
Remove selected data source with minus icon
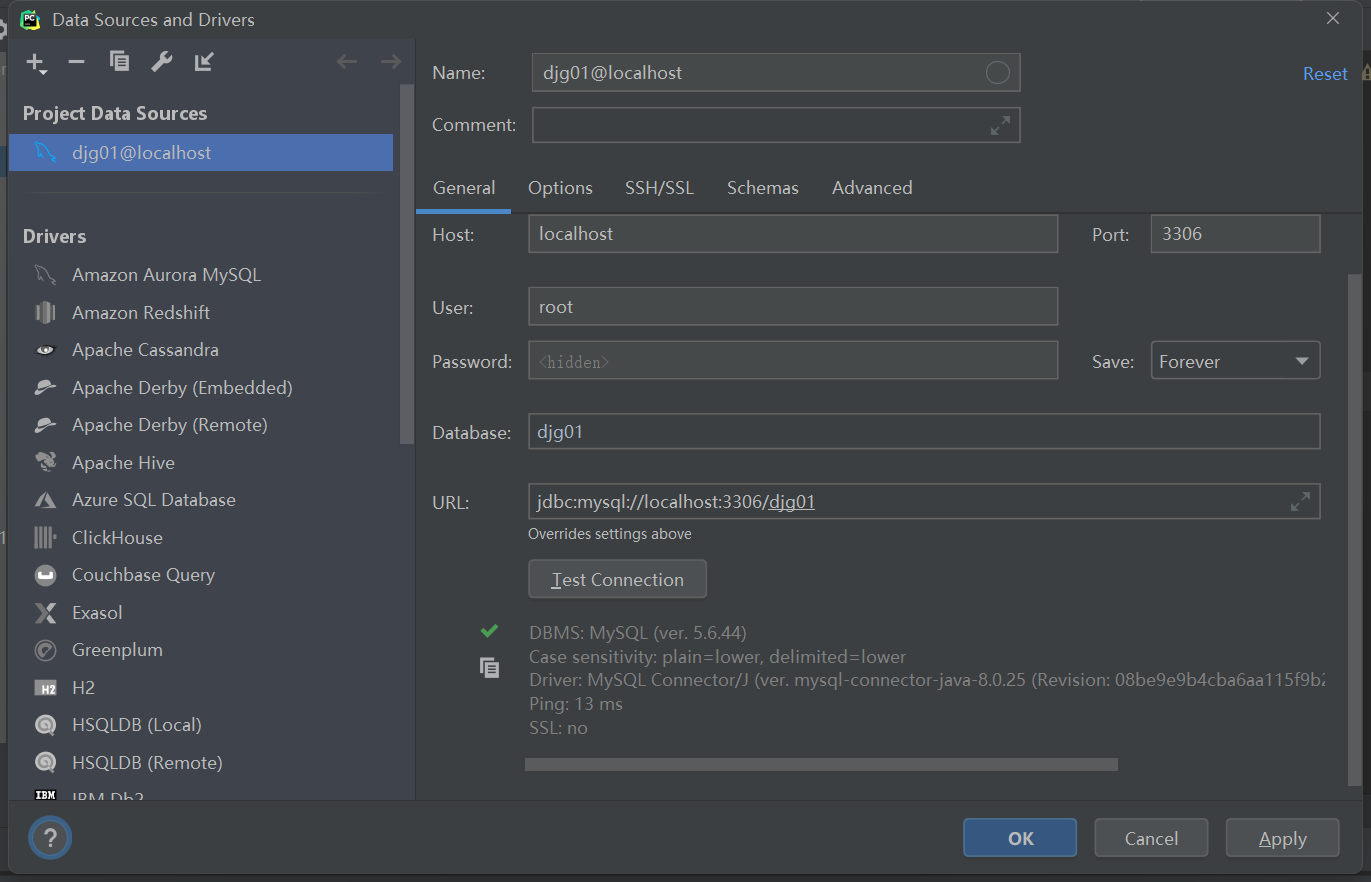(x=77, y=62)
